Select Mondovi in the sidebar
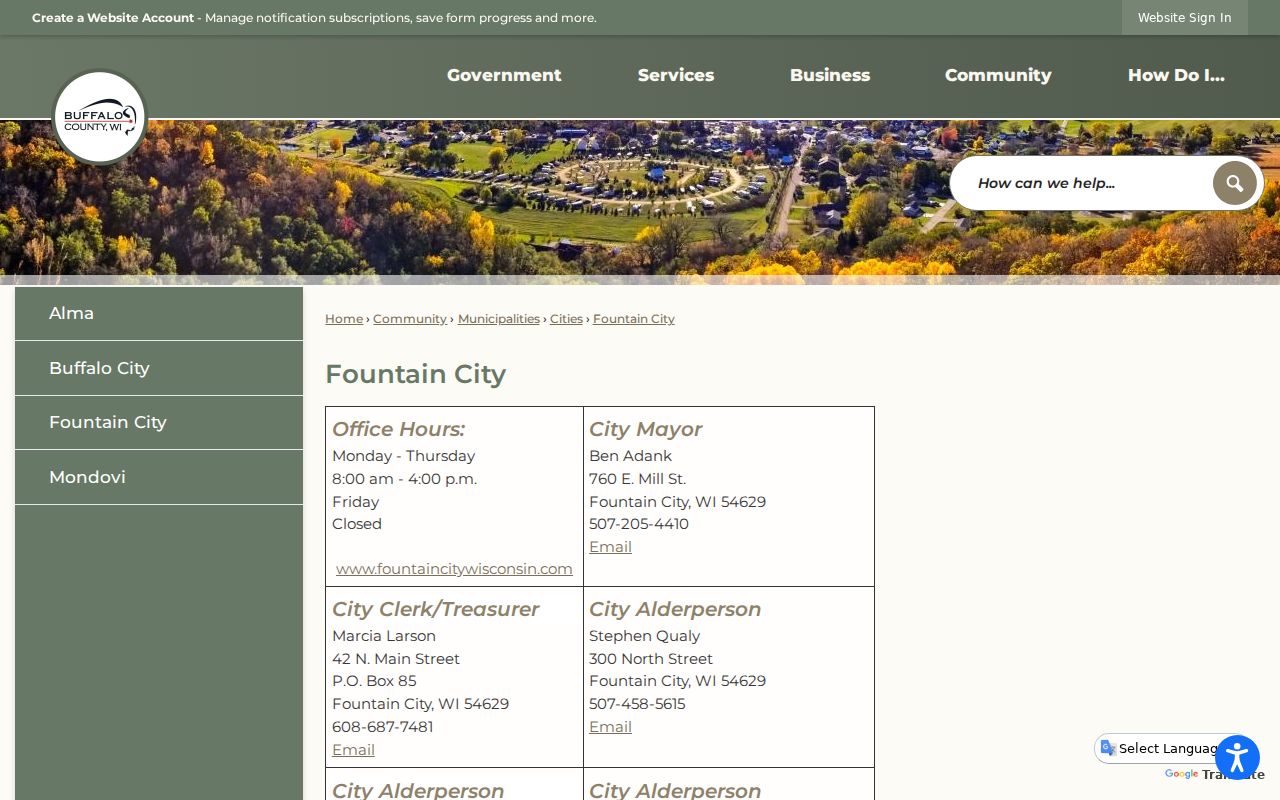Screen dimensions: 1280x800 click(159, 477)
